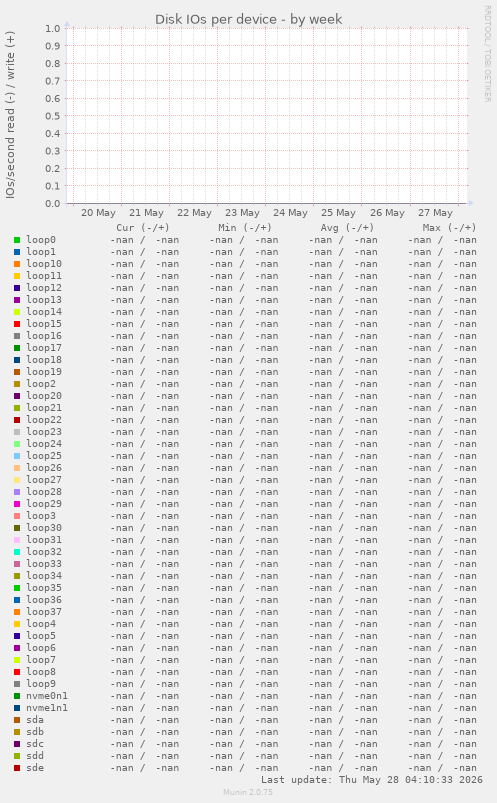Select the nvme1n1 legend label

tap(47, 708)
